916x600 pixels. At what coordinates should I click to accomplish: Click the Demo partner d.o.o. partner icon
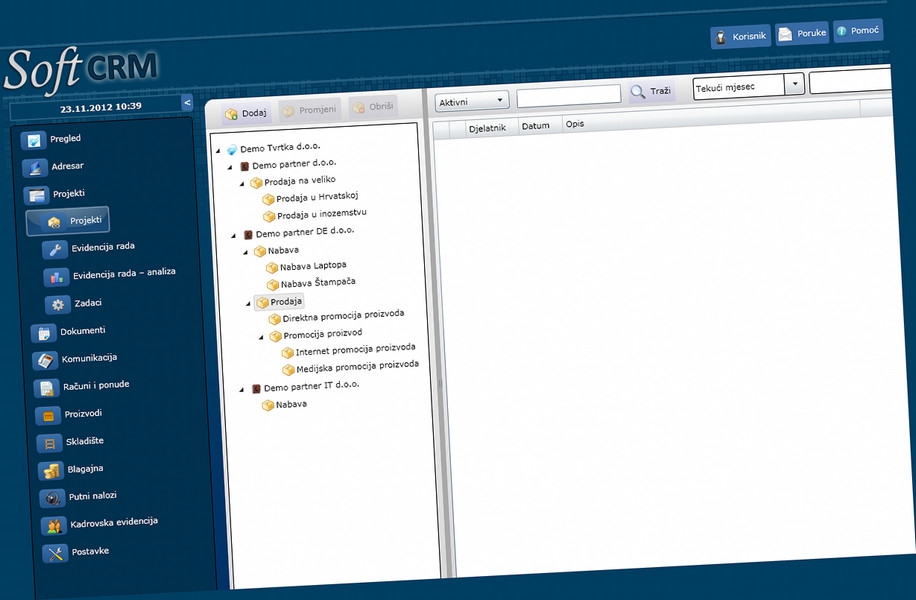point(245,167)
